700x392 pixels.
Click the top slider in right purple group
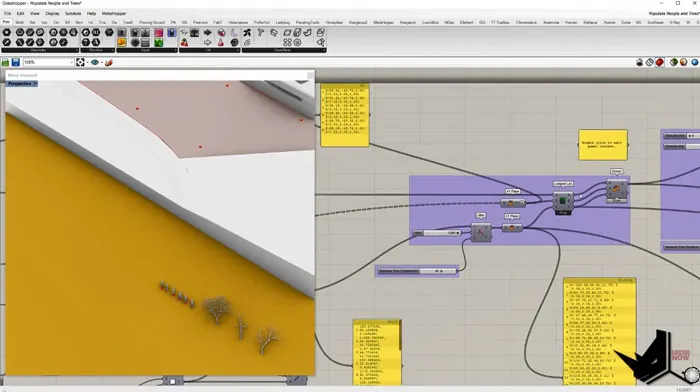pyautogui.click(x=681, y=135)
